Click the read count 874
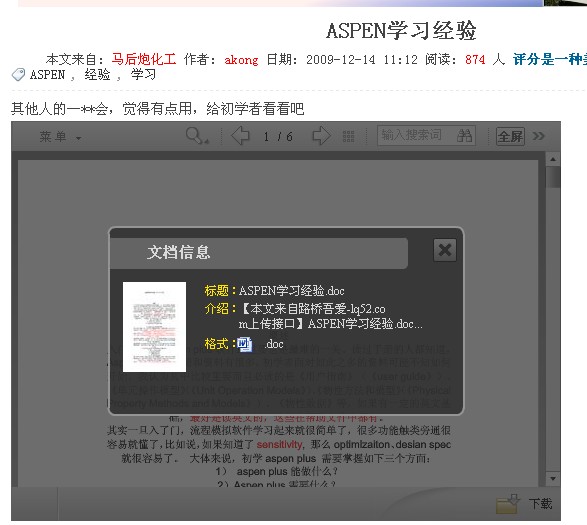Image resolution: width=587 pixels, height=525 pixels. coord(475,60)
